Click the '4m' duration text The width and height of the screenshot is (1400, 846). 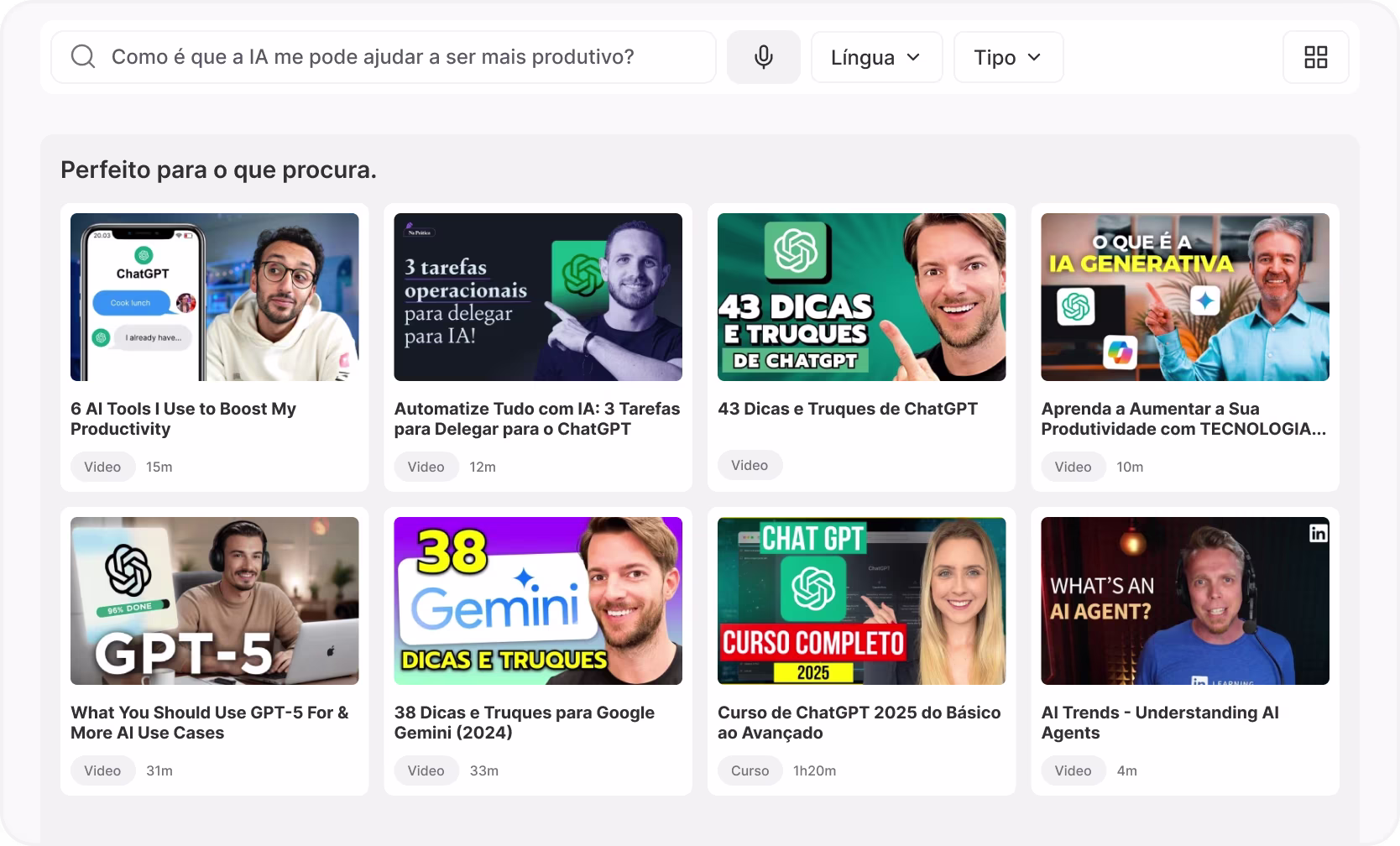[x=1127, y=770]
